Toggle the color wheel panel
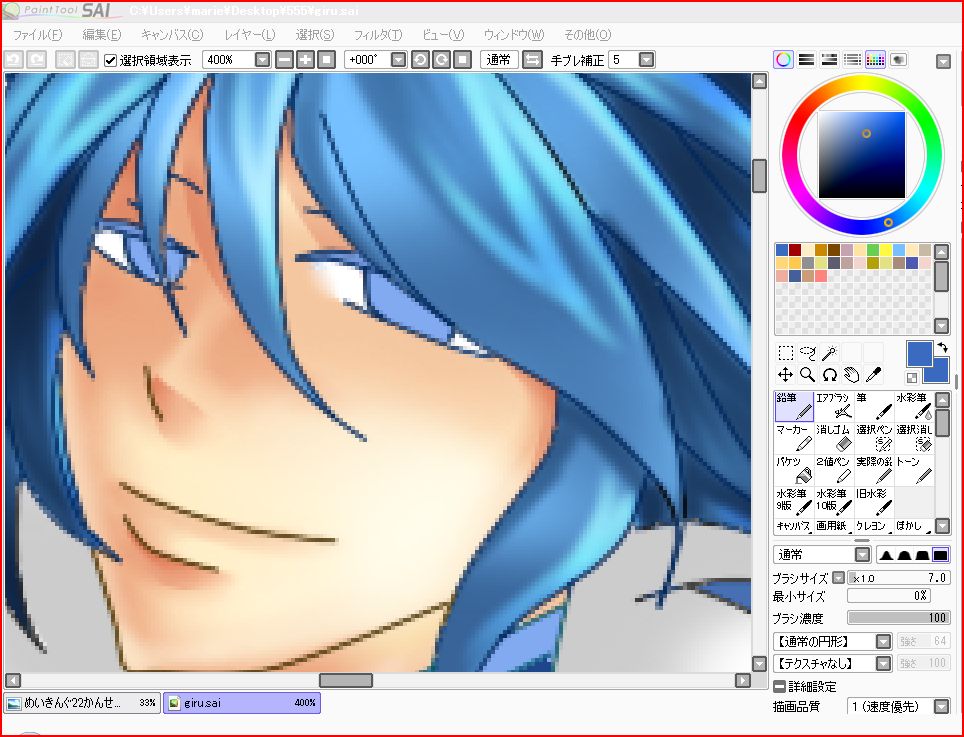 pyautogui.click(x=783, y=60)
